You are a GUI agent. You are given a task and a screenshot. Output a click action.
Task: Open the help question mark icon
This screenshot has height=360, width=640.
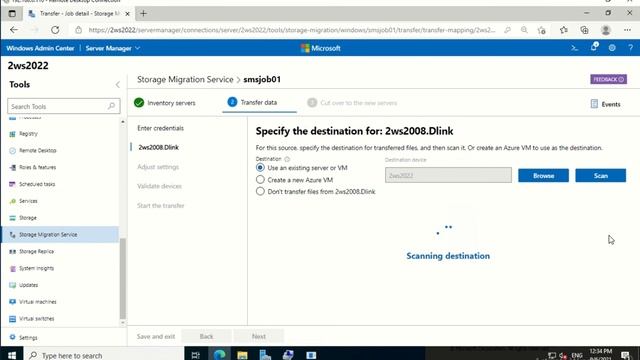point(631,48)
